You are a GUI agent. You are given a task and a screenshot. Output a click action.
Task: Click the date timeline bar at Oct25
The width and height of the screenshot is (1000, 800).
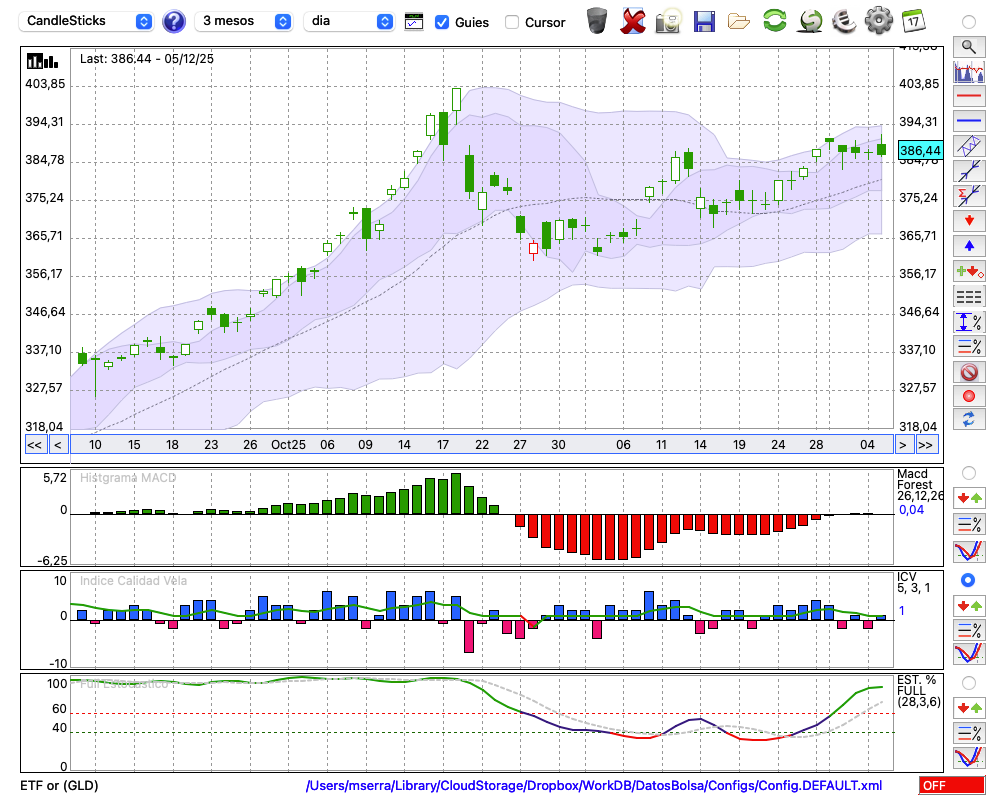click(288, 445)
